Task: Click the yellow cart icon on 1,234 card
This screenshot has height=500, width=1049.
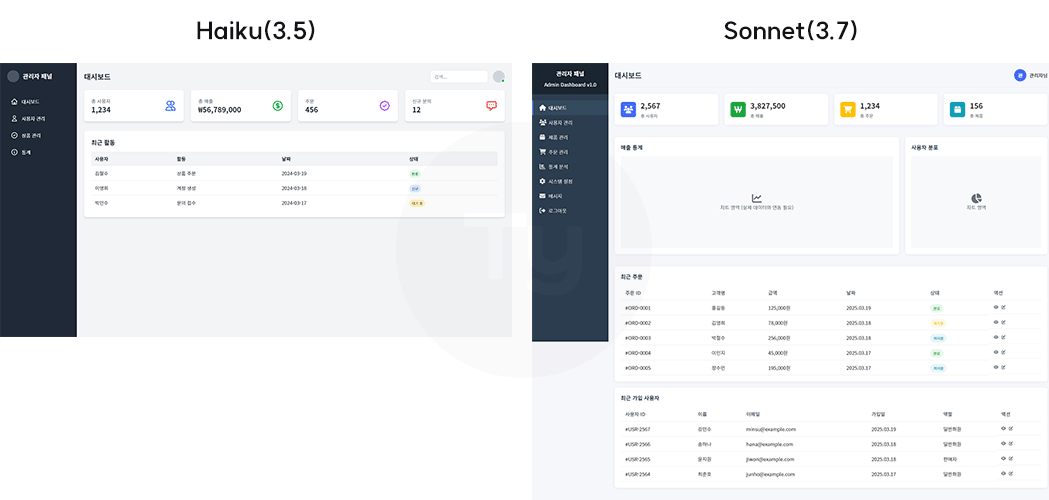Action: (848, 109)
